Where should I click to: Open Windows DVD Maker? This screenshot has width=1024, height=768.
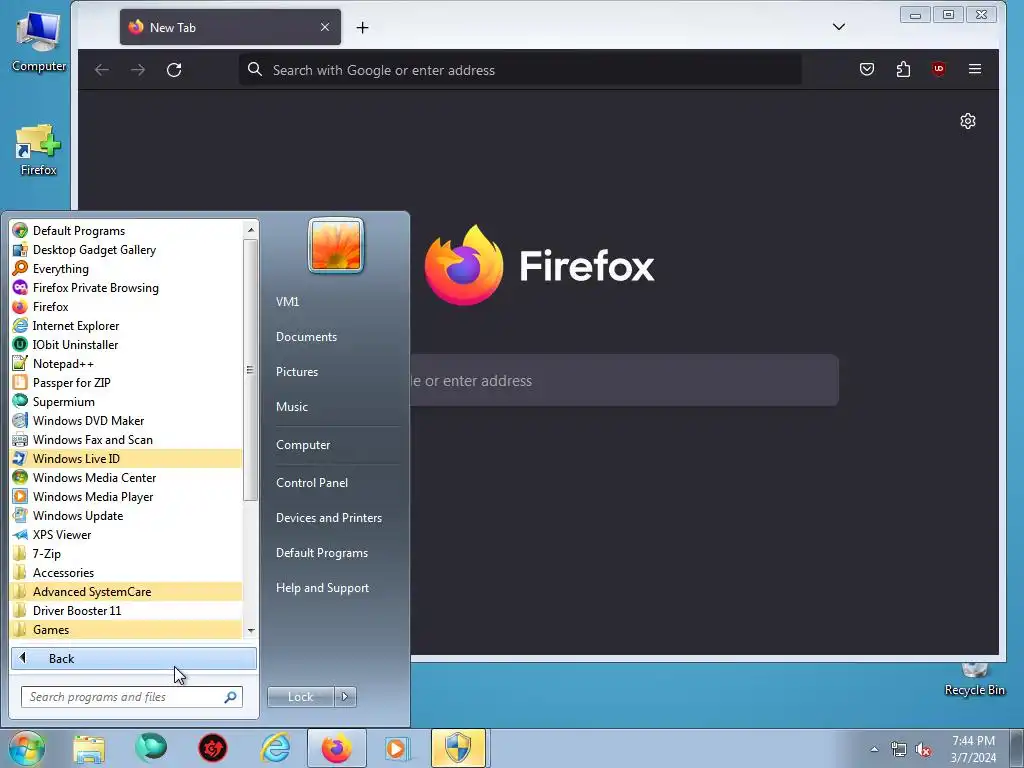pos(127,420)
